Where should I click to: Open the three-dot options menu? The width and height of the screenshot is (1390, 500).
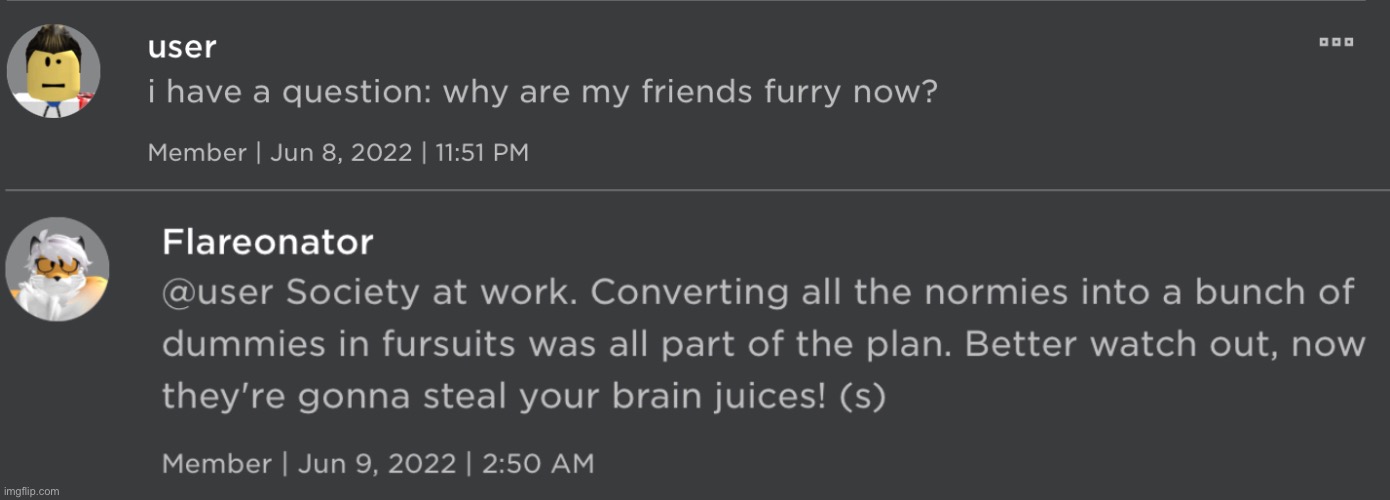pos(1335,42)
